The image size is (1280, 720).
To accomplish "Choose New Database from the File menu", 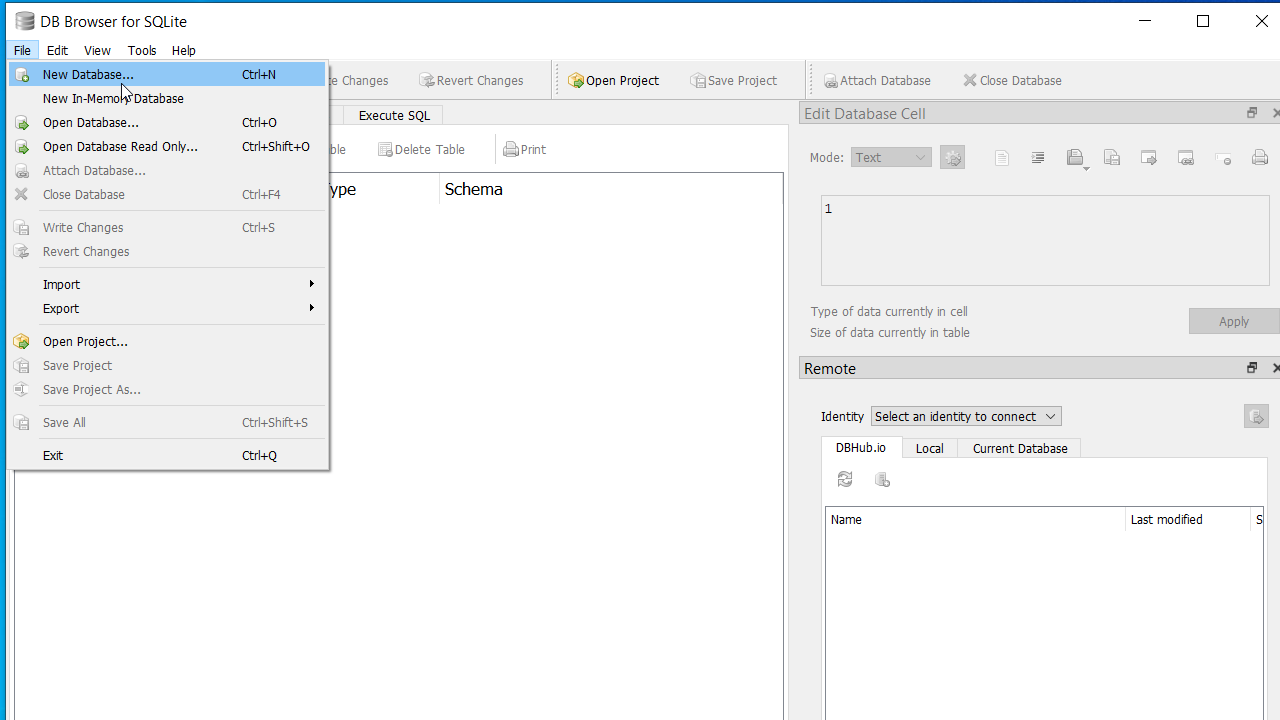I will click(x=167, y=74).
